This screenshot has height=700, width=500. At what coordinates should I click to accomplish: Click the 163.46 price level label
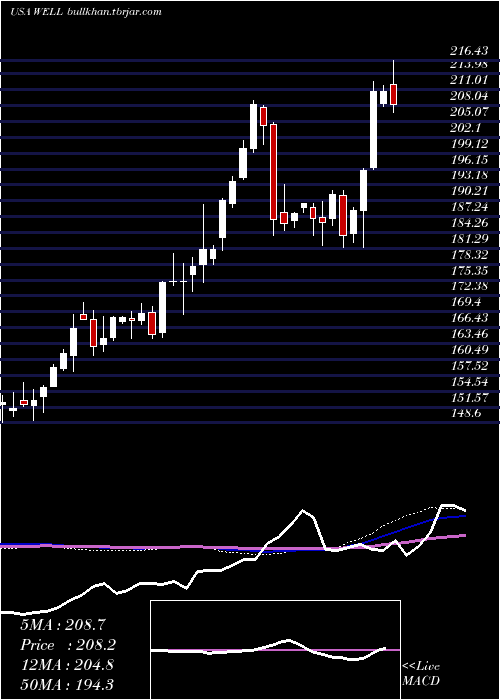[468, 334]
